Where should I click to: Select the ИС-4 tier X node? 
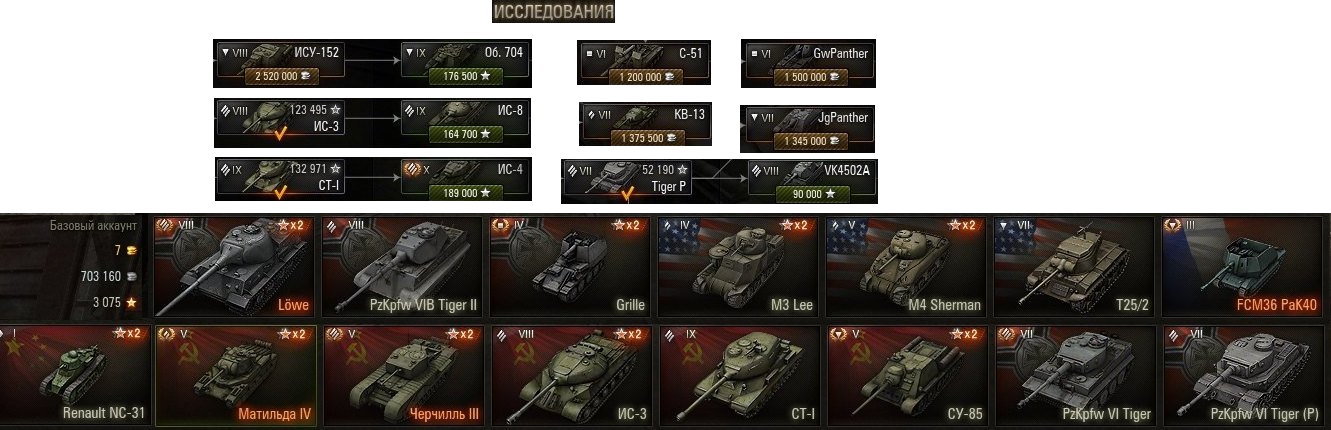coord(465,180)
